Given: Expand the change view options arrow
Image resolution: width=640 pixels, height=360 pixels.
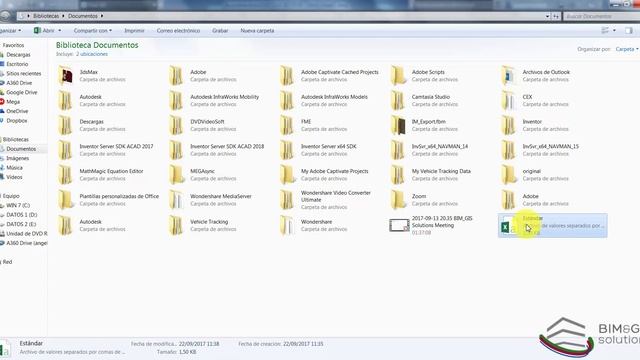Looking at the screenshot, I should click(614, 31).
